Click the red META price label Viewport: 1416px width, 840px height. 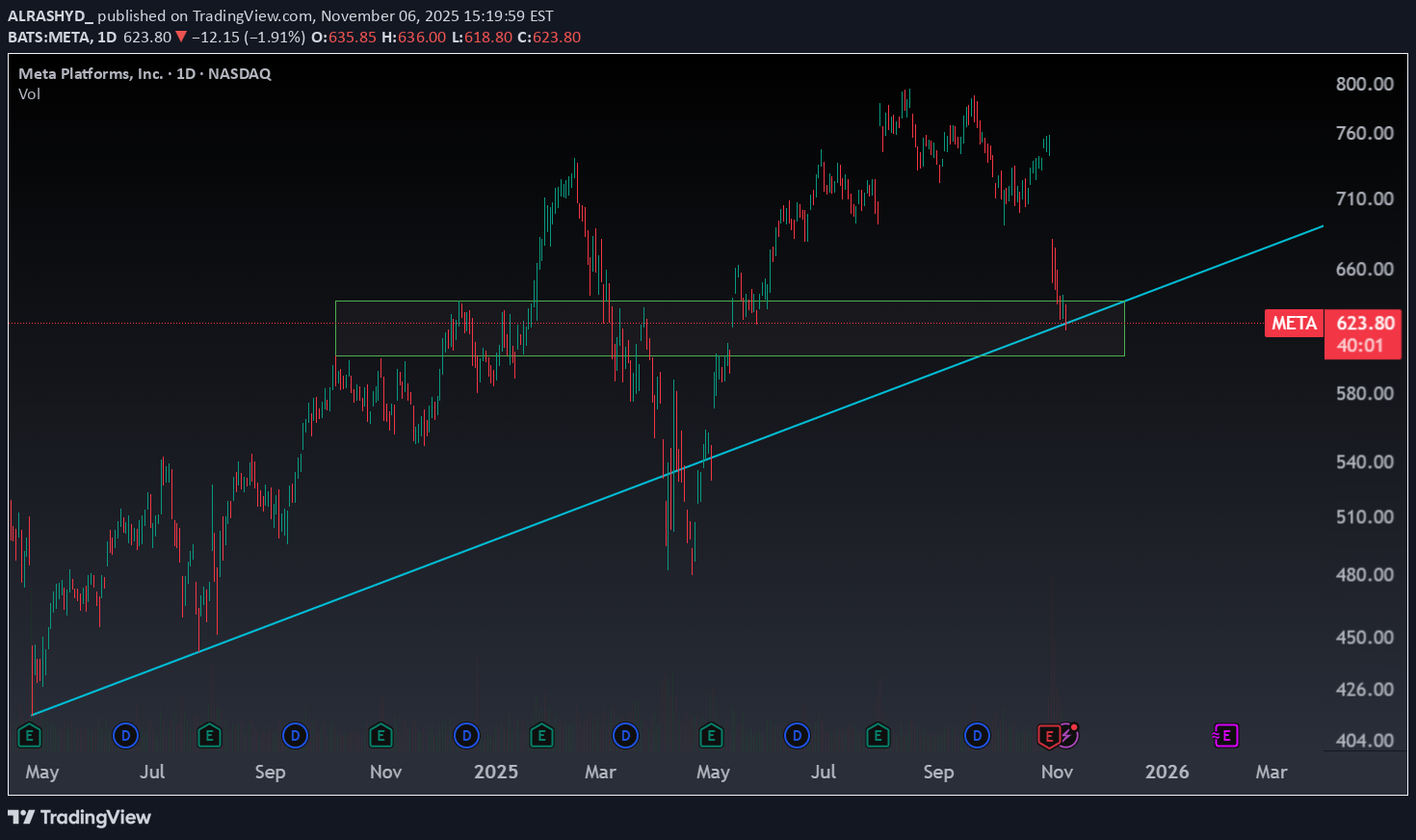point(1294,324)
